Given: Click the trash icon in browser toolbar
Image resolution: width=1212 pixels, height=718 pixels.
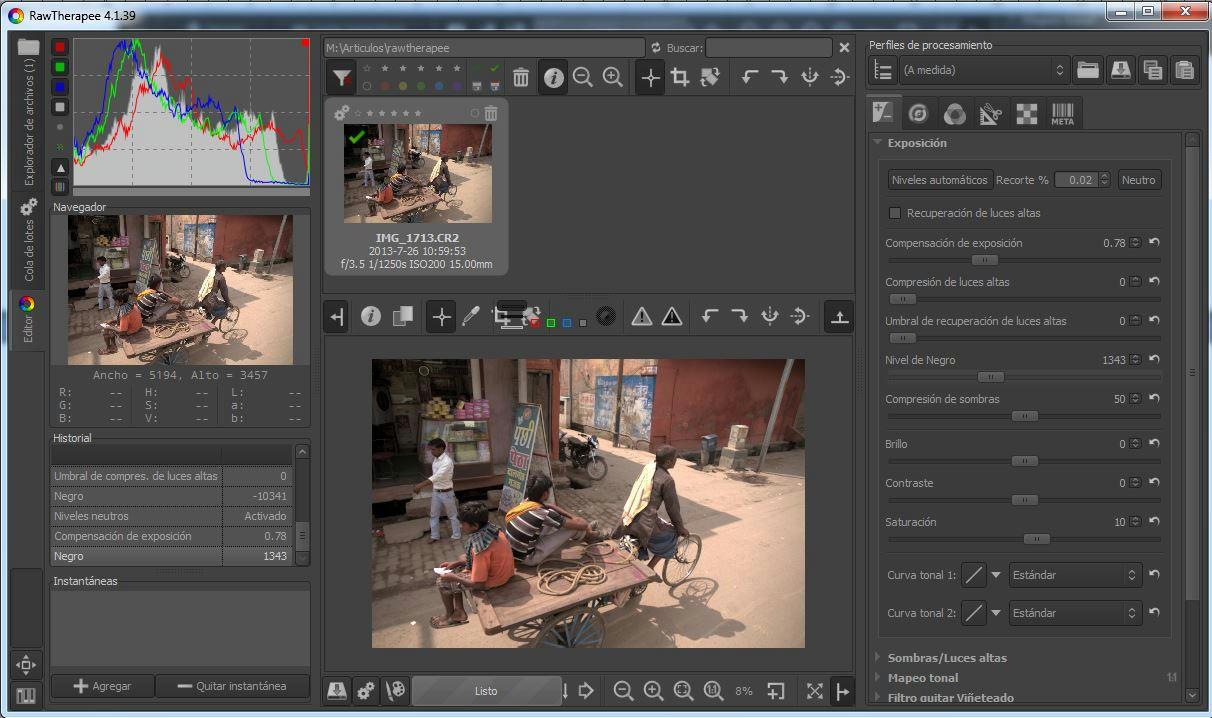Looking at the screenshot, I should [521, 78].
